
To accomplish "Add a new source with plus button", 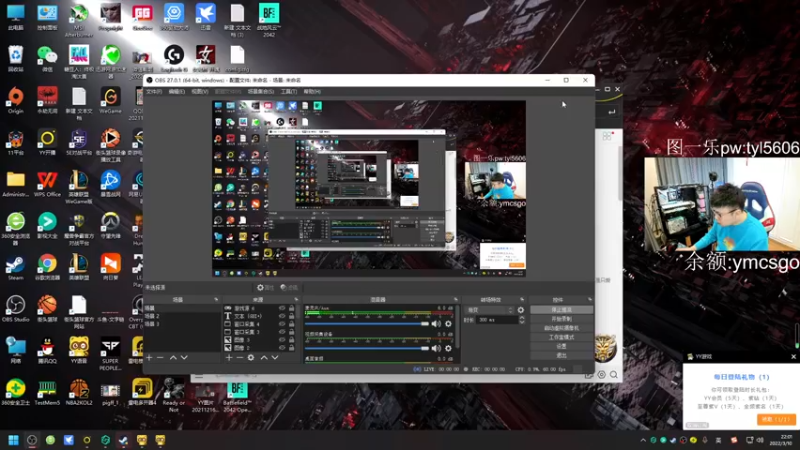I will [229, 358].
